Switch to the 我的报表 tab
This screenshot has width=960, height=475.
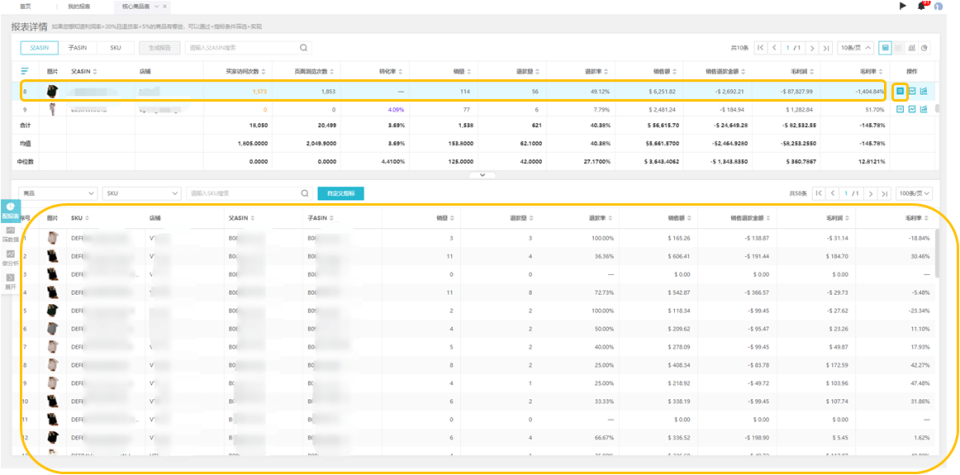click(77, 6)
